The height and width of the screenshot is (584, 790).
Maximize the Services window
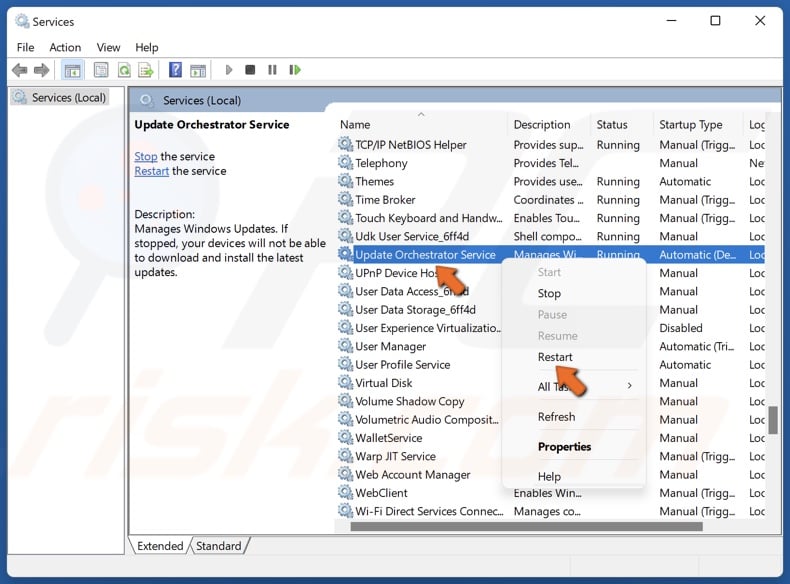point(715,21)
